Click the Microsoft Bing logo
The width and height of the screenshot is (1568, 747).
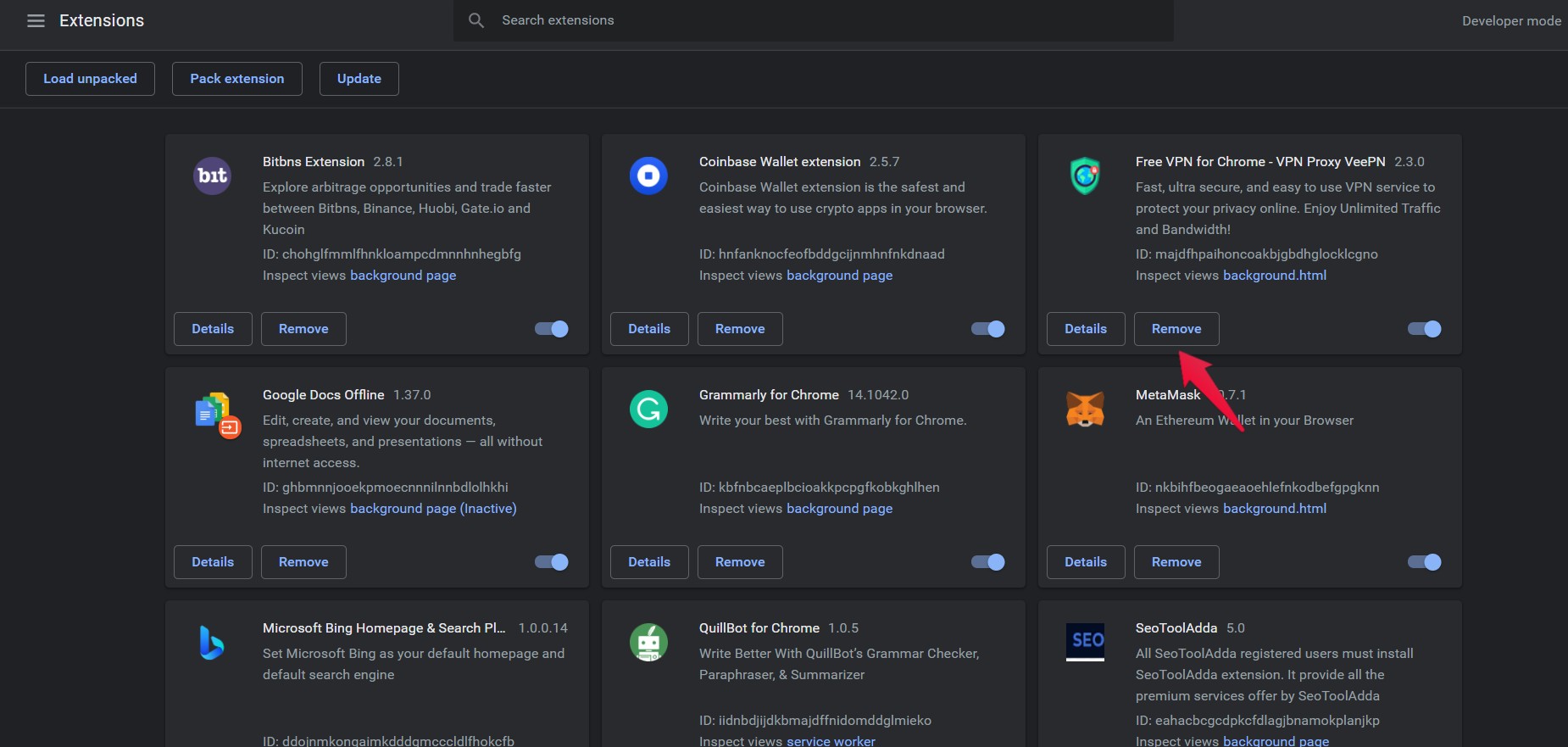[212, 643]
